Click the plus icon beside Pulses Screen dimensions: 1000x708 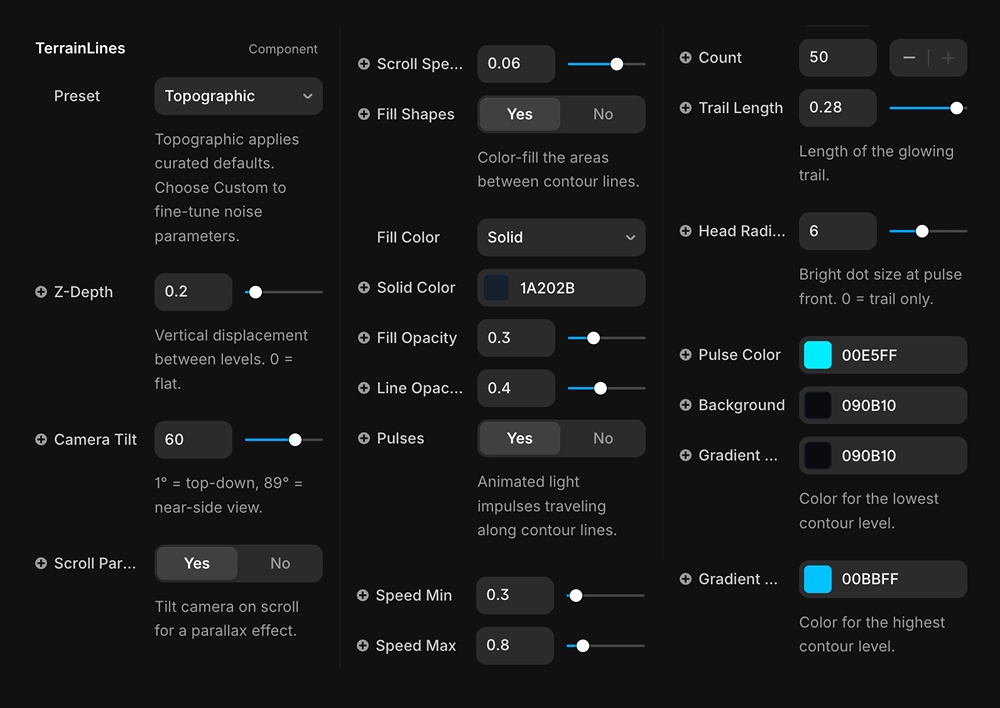point(364,438)
